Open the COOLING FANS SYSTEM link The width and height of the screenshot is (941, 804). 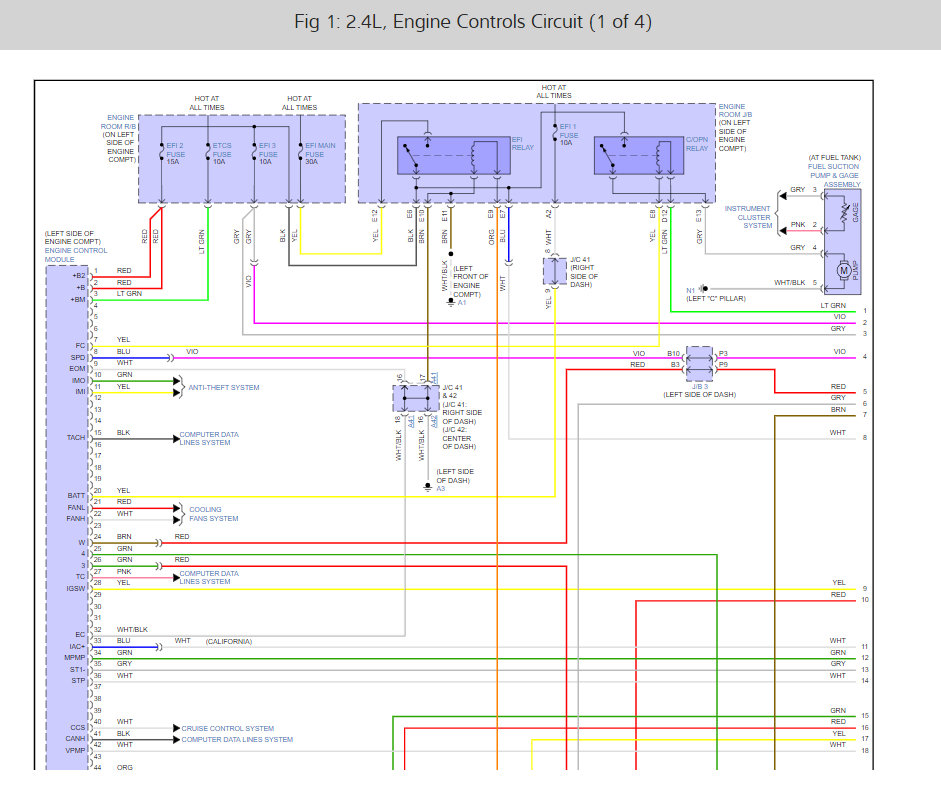(x=214, y=514)
